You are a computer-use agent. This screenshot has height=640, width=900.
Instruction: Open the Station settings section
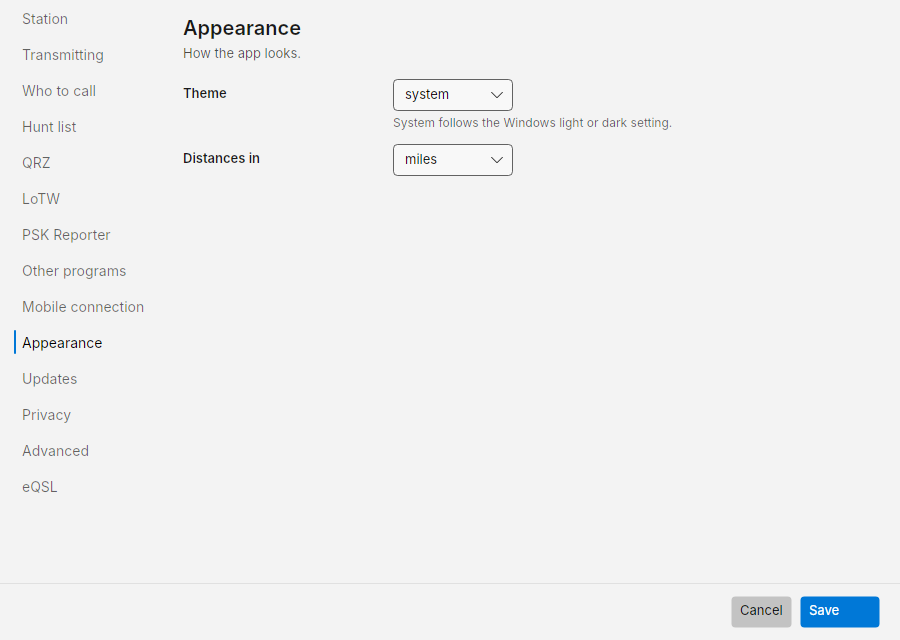tap(45, 19)
